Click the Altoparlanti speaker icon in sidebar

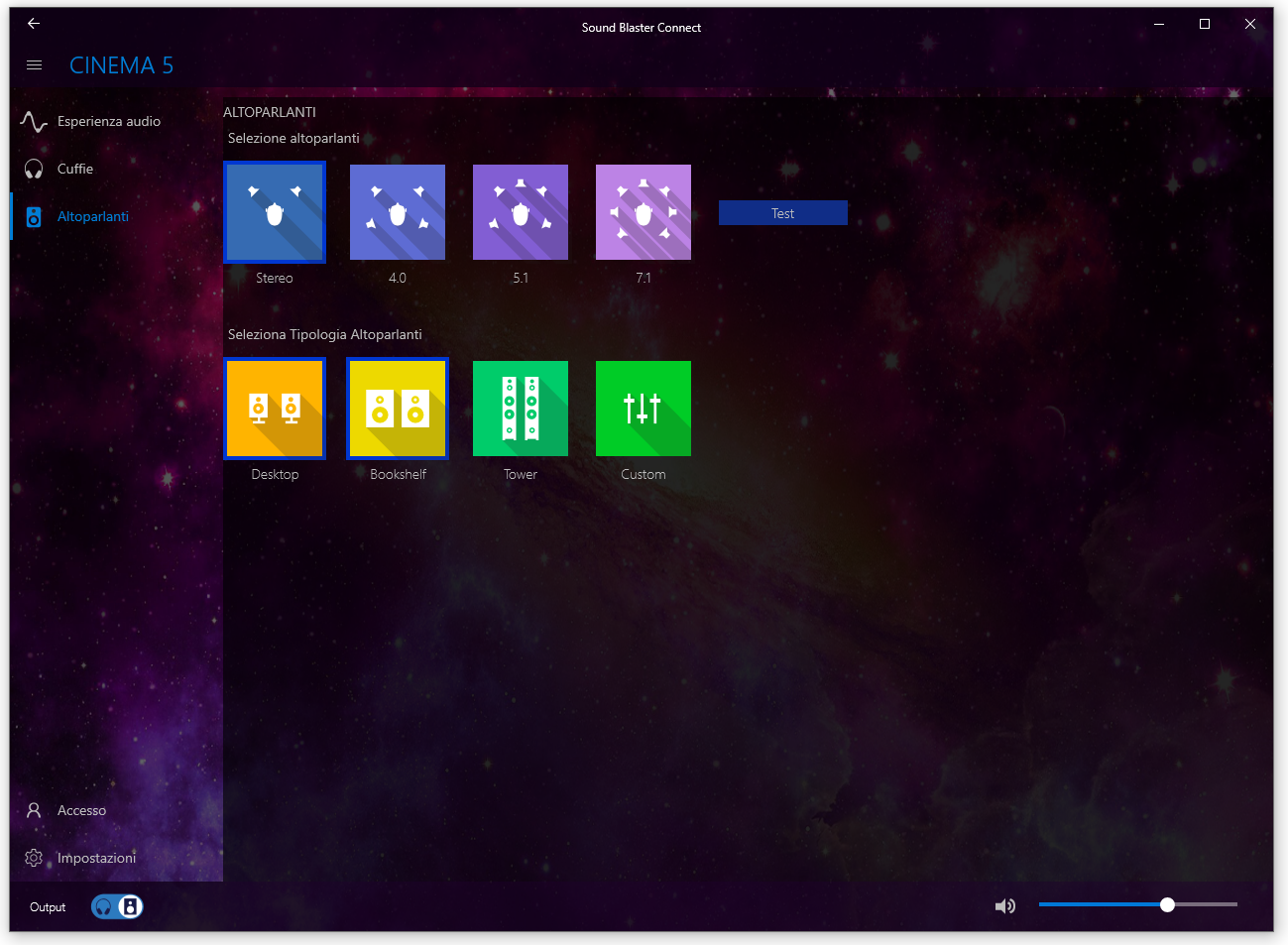[x=34, y=217]
